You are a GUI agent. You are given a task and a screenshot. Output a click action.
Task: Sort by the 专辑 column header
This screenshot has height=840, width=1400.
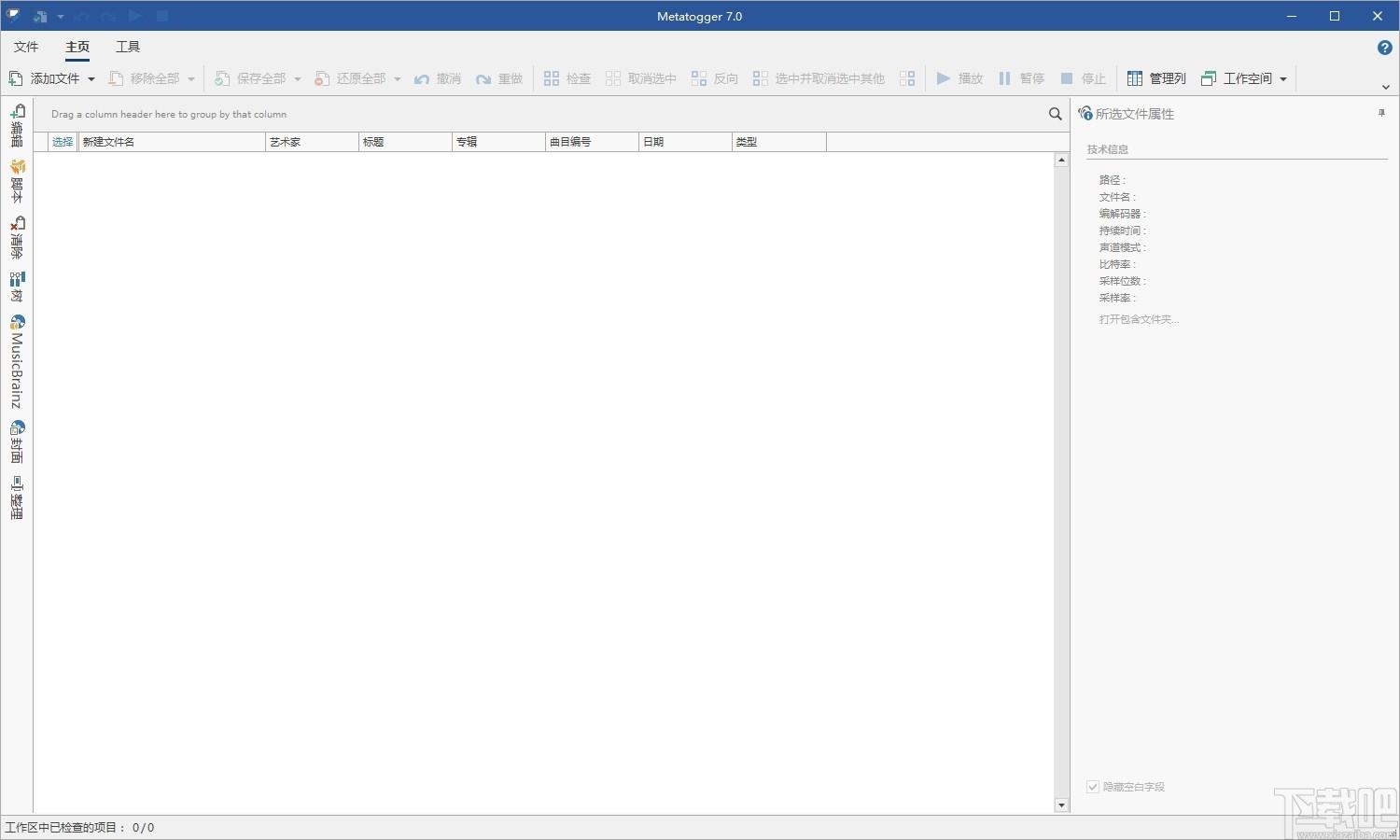tap(498, 142)
